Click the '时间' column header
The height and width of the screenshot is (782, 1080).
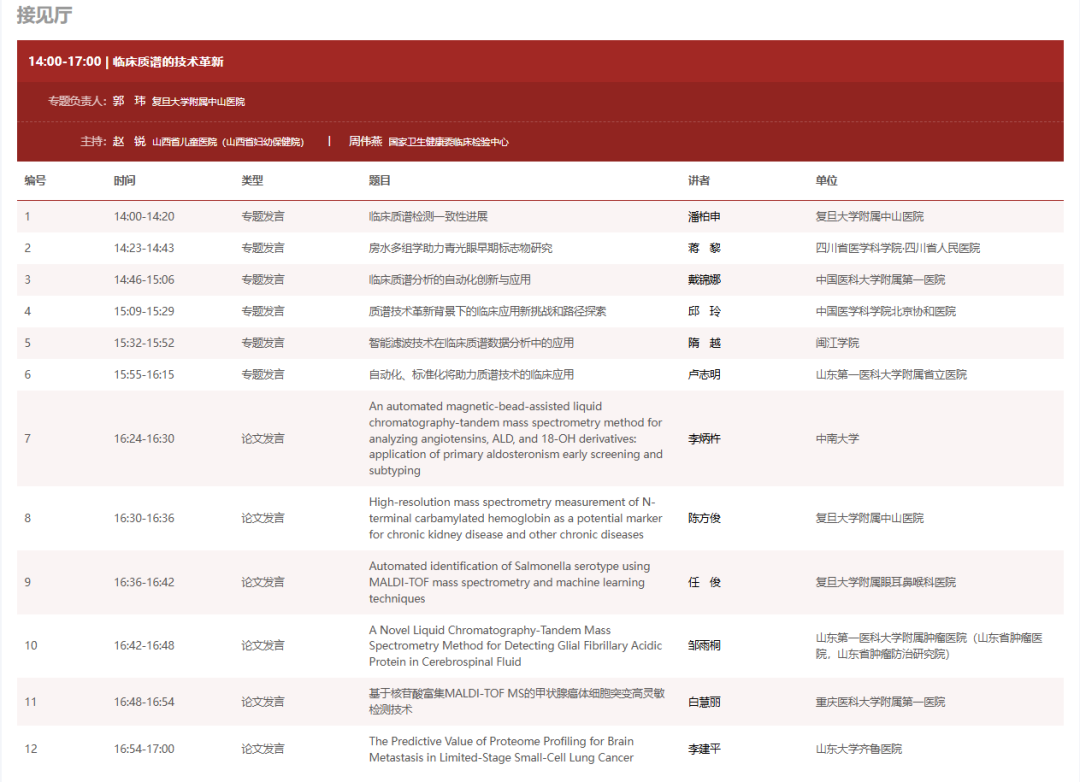pos(125,181)
